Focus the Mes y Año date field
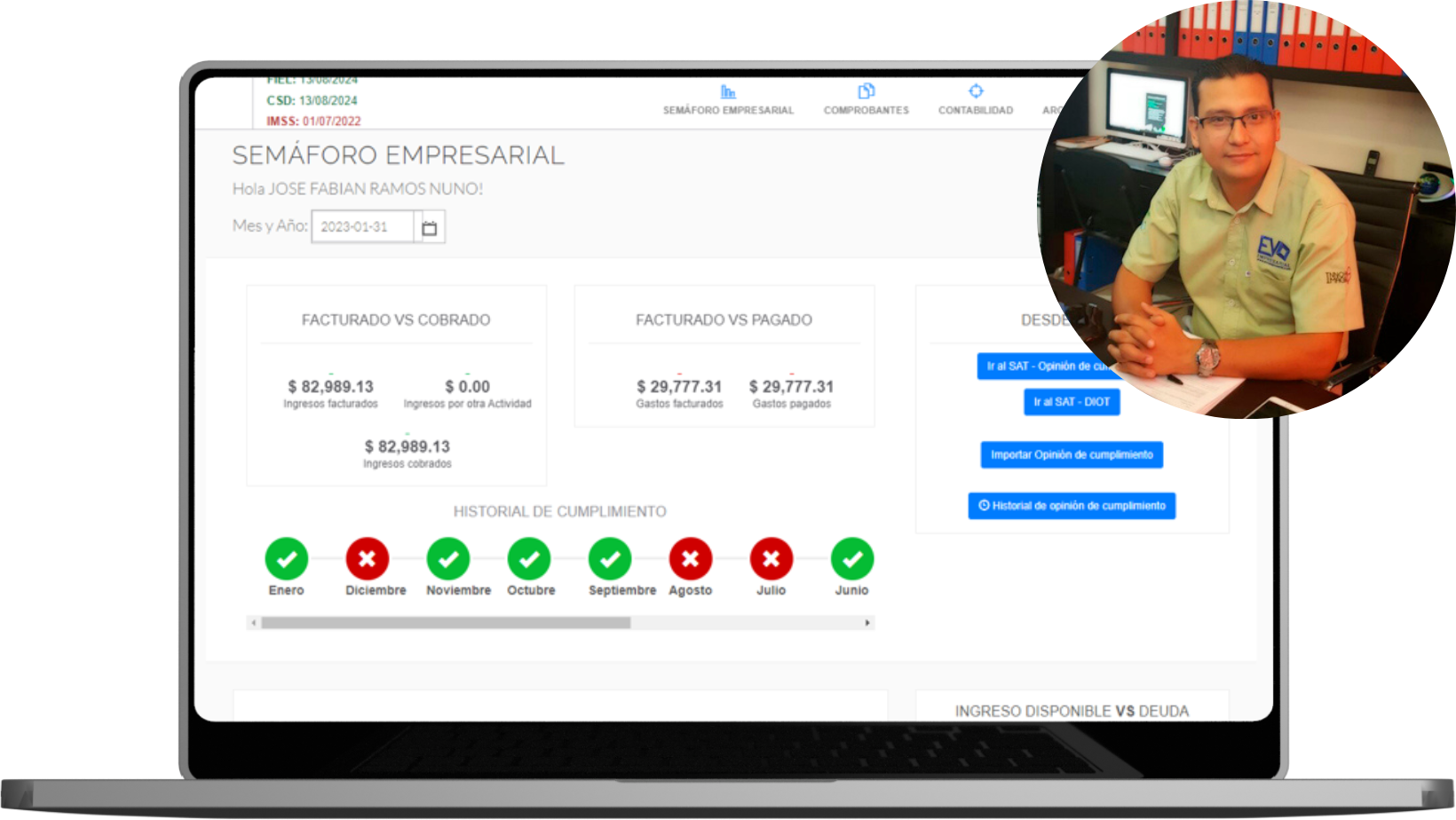The image size is (1456, 820). (x=362, y=227)
